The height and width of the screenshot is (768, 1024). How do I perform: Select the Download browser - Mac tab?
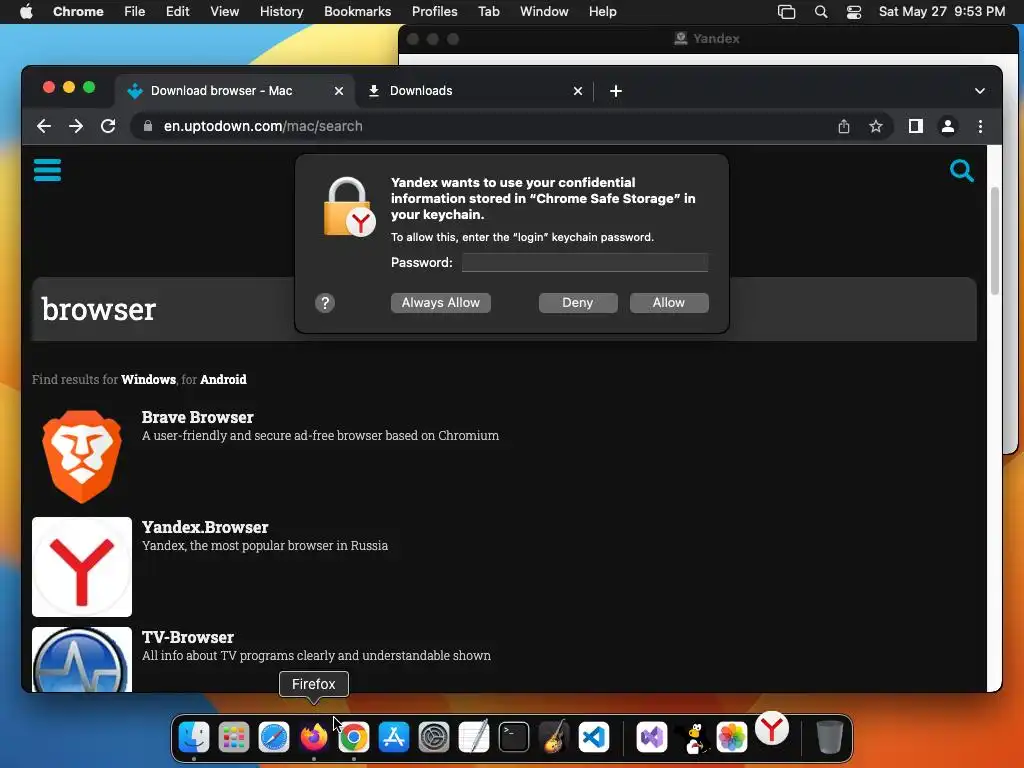coord(235,91)
